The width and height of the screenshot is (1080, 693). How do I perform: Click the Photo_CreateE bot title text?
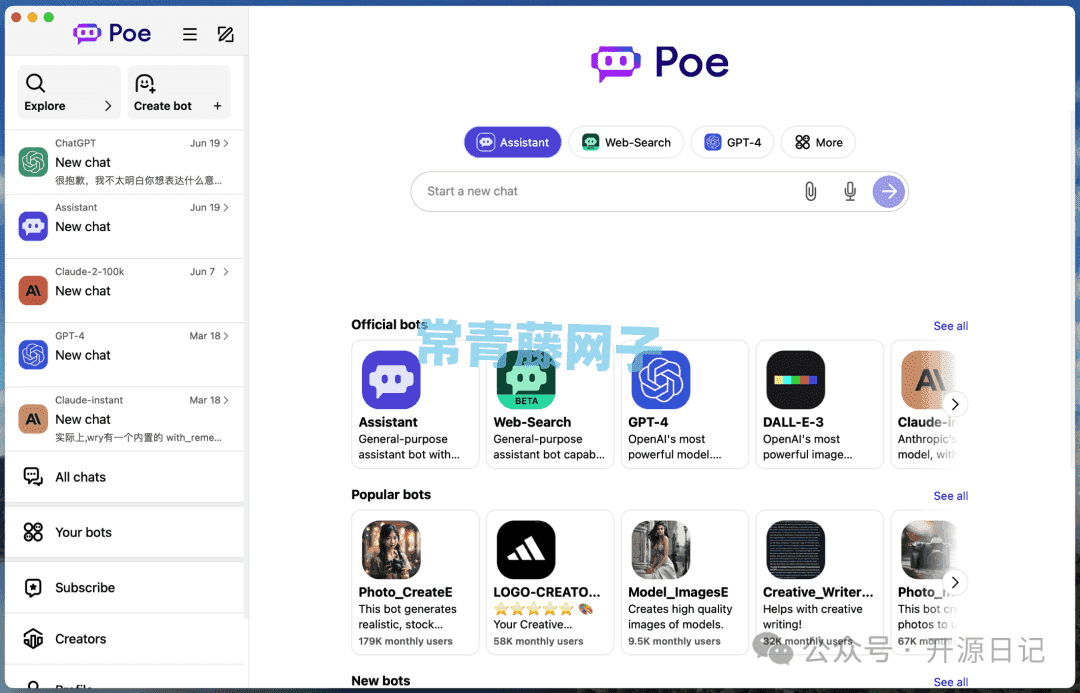405,592
